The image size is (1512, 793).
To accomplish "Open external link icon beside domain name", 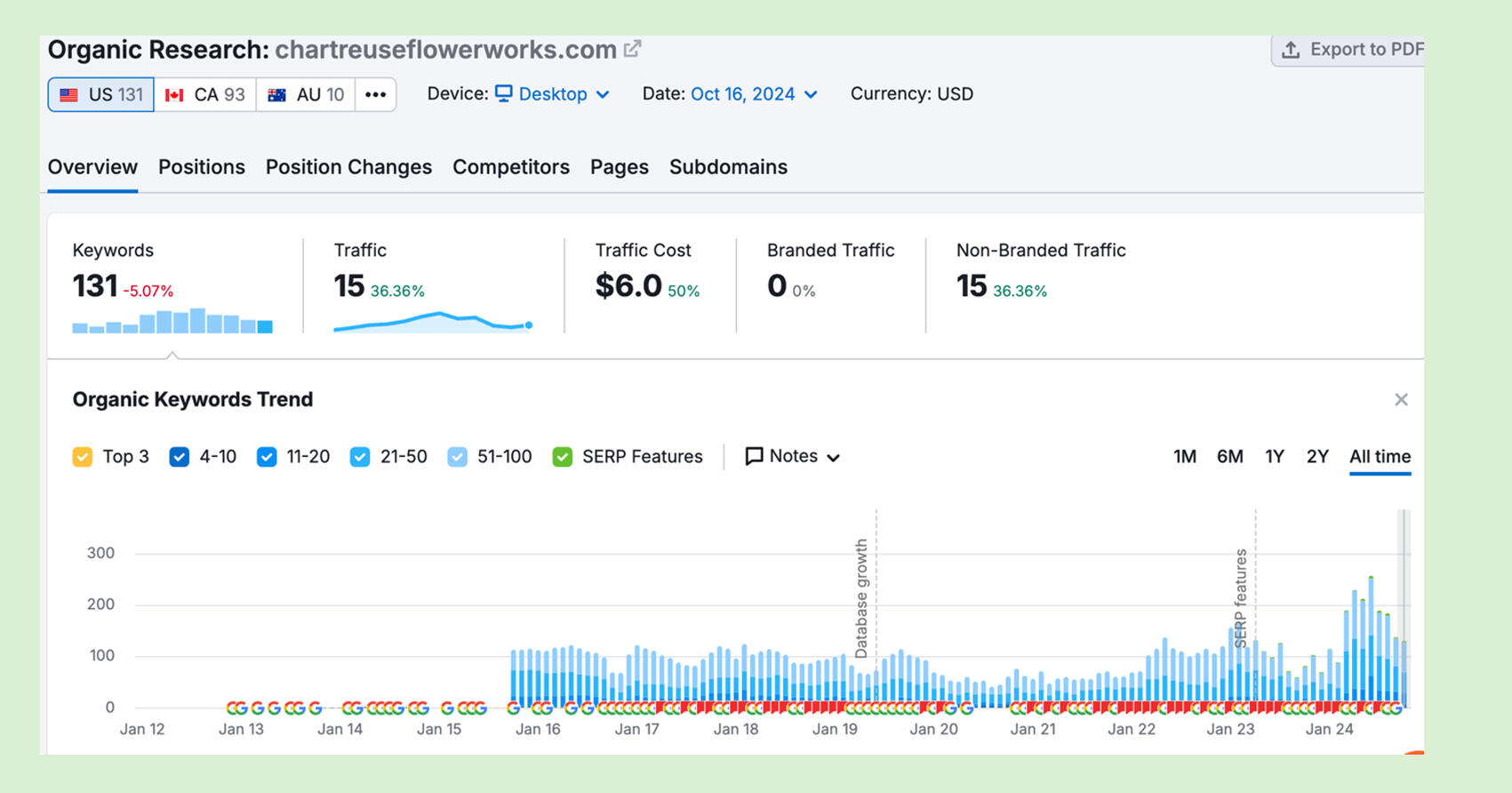I will (632, 49).
